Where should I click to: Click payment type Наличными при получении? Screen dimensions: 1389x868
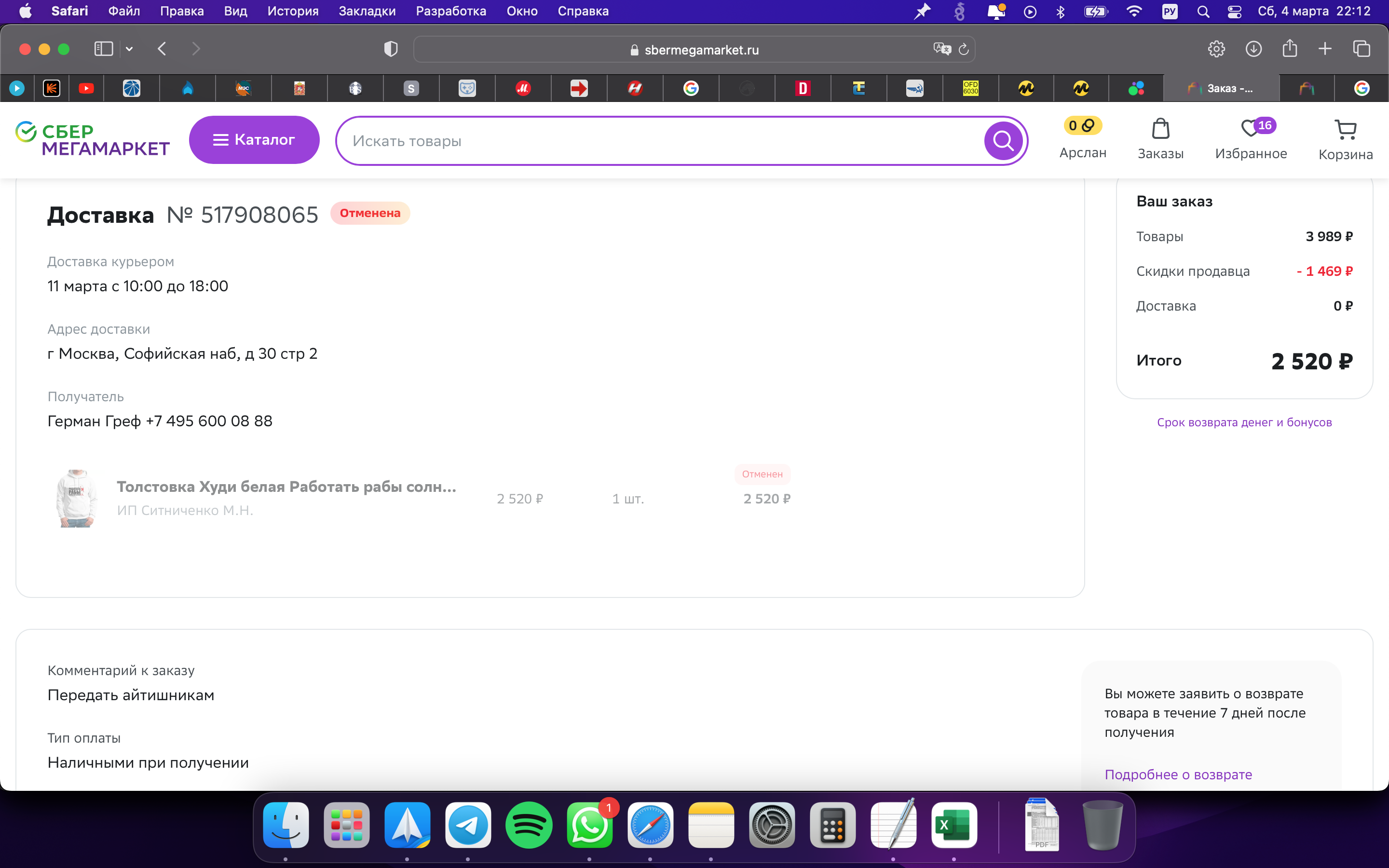tap(148, 763)
